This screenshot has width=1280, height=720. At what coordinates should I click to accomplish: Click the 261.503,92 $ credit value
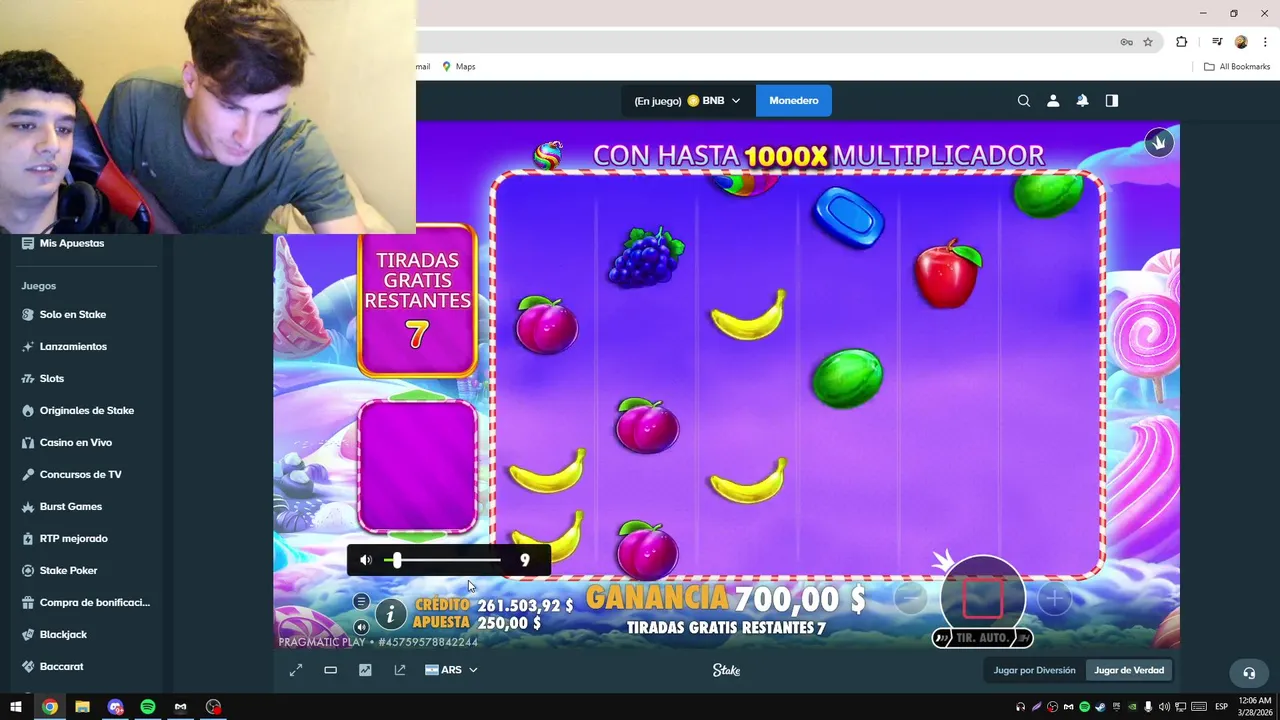click(526, 606)
